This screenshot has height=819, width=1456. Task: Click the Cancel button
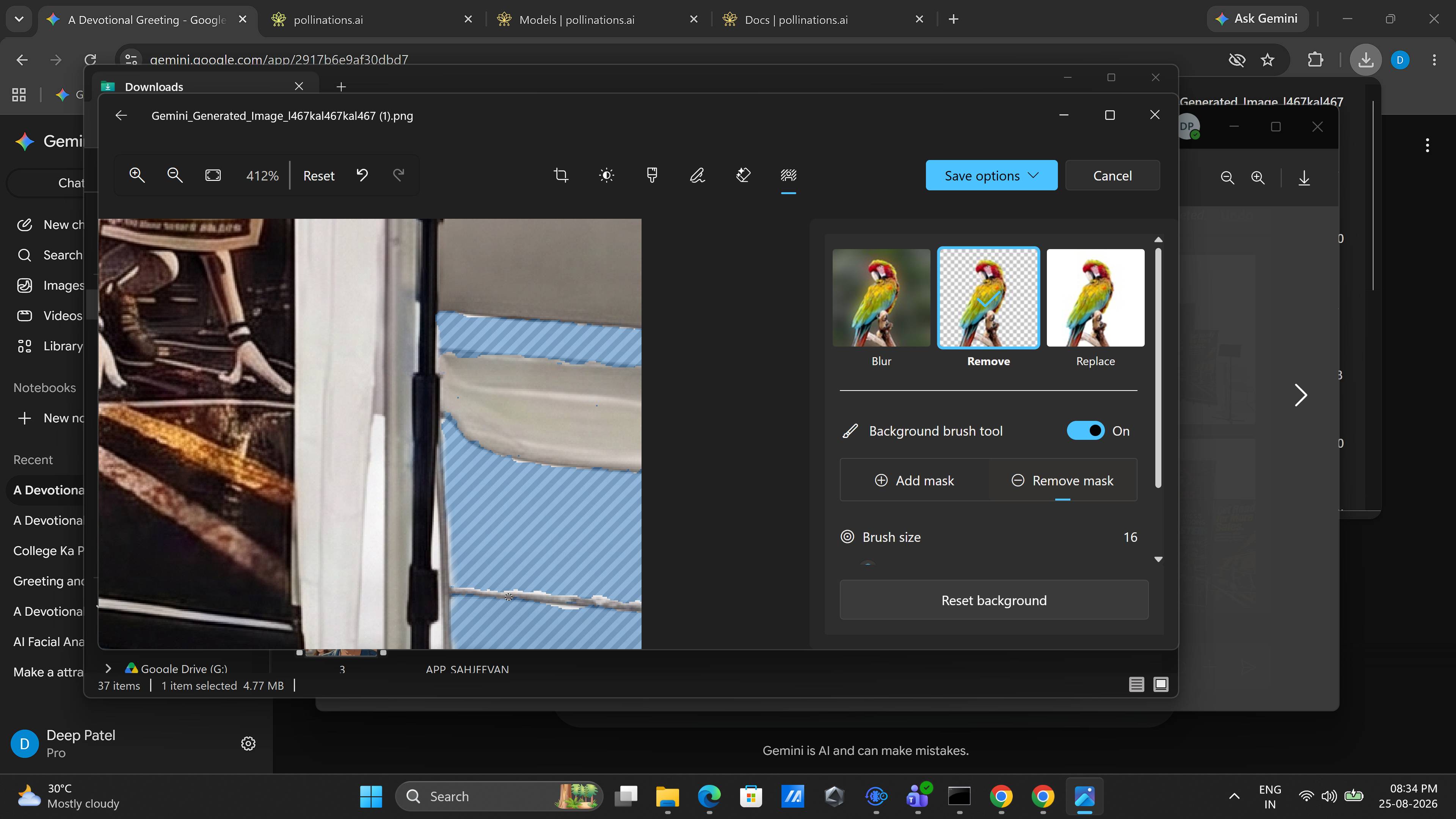tap(1112, 175)
